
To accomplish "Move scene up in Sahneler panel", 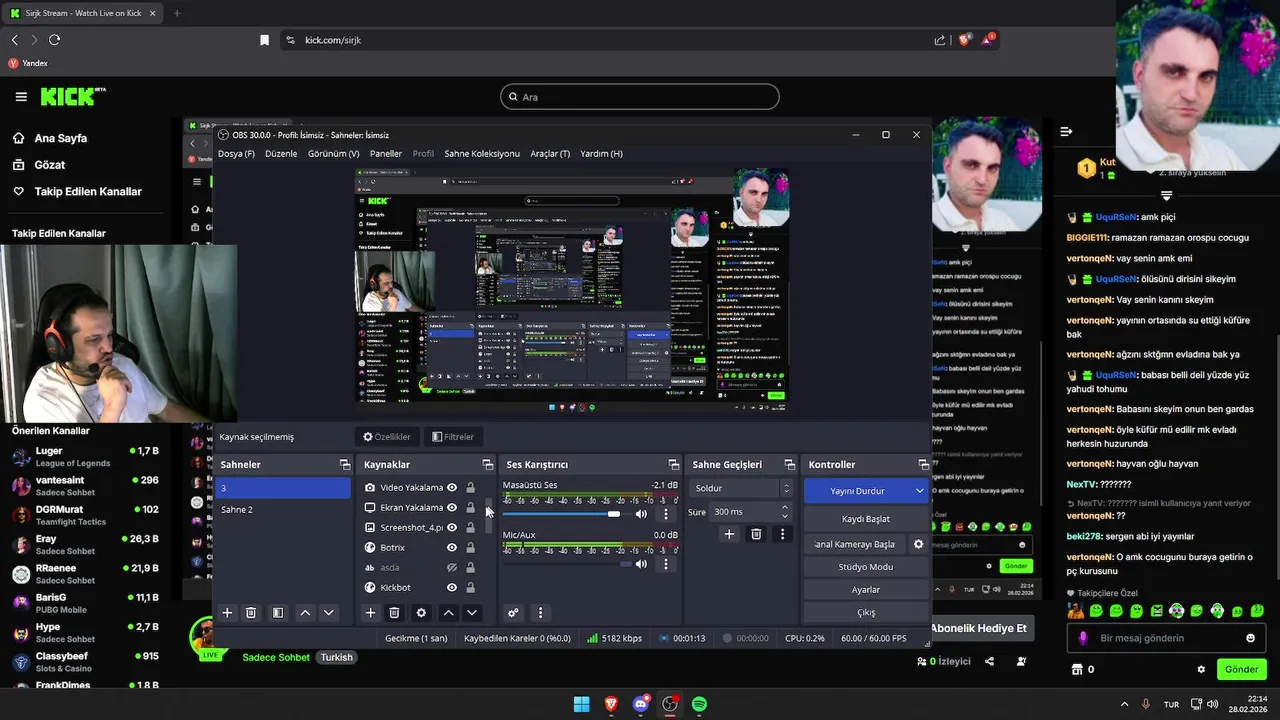I will coord(305,613).
